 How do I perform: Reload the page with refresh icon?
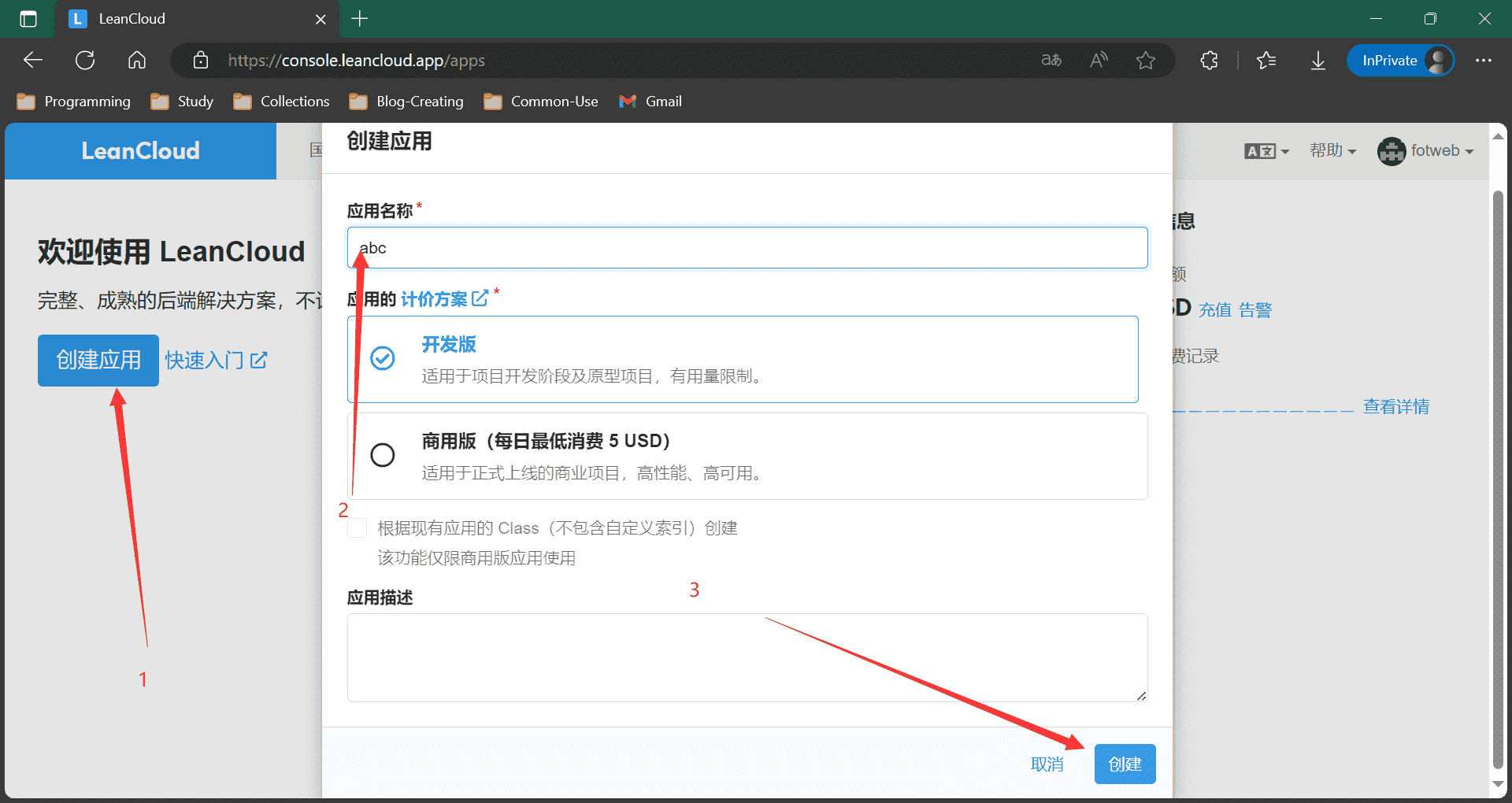[x=85, y=60]
